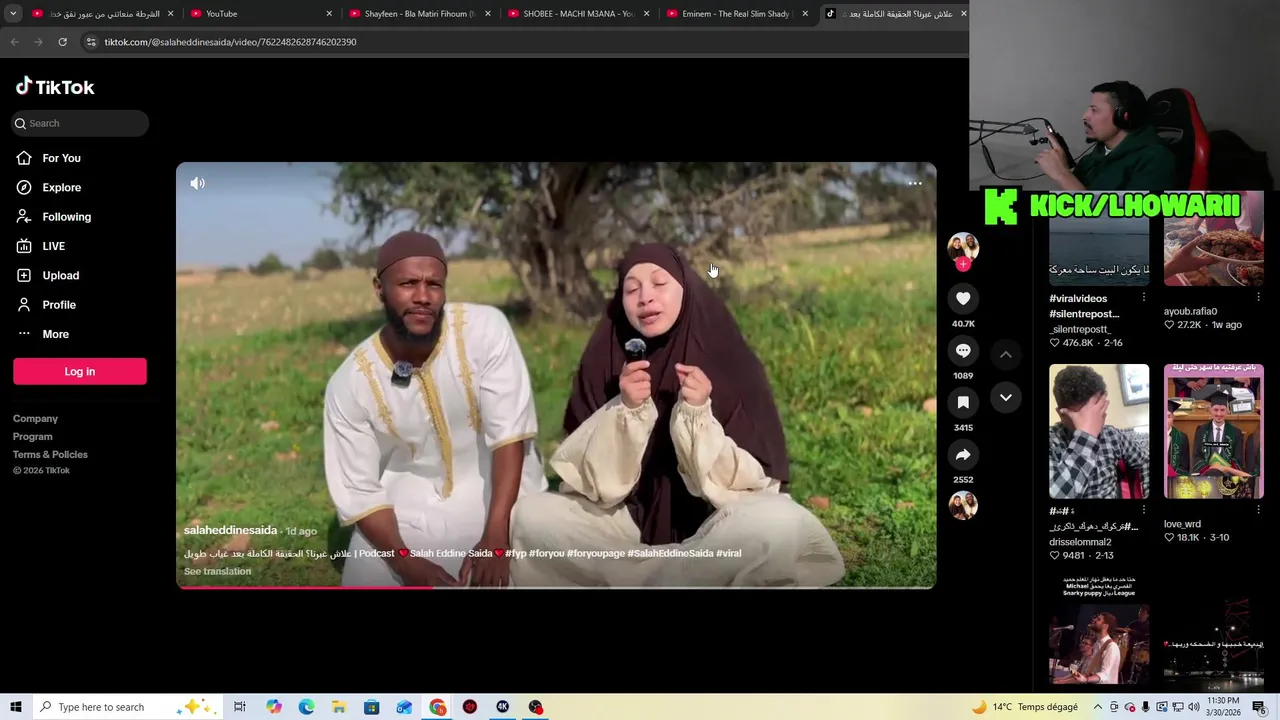Open comments with the speech bubble icon
Viewport: 1280px width, 720px height.
tap(963, 350)
